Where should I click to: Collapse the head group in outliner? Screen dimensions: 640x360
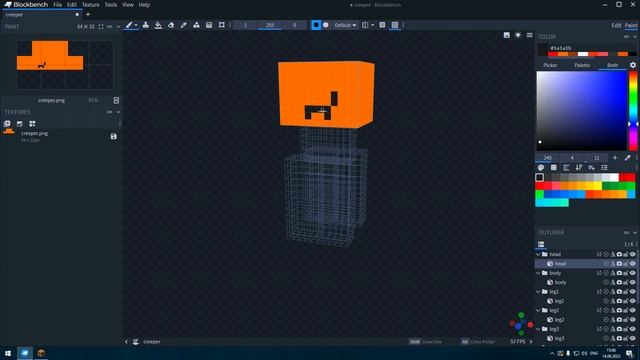(538, 254)
